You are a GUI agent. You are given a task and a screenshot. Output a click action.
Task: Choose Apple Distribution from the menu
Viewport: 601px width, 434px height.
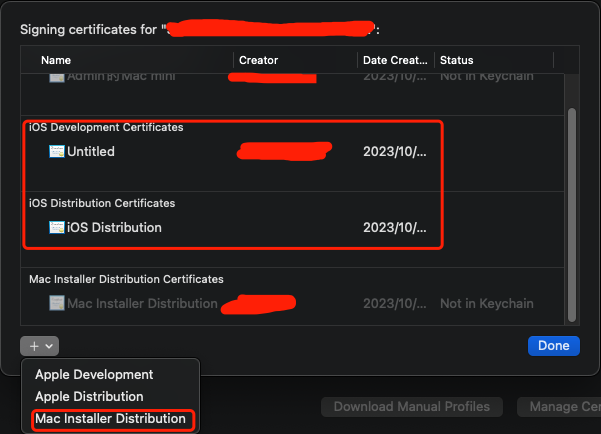89,396
